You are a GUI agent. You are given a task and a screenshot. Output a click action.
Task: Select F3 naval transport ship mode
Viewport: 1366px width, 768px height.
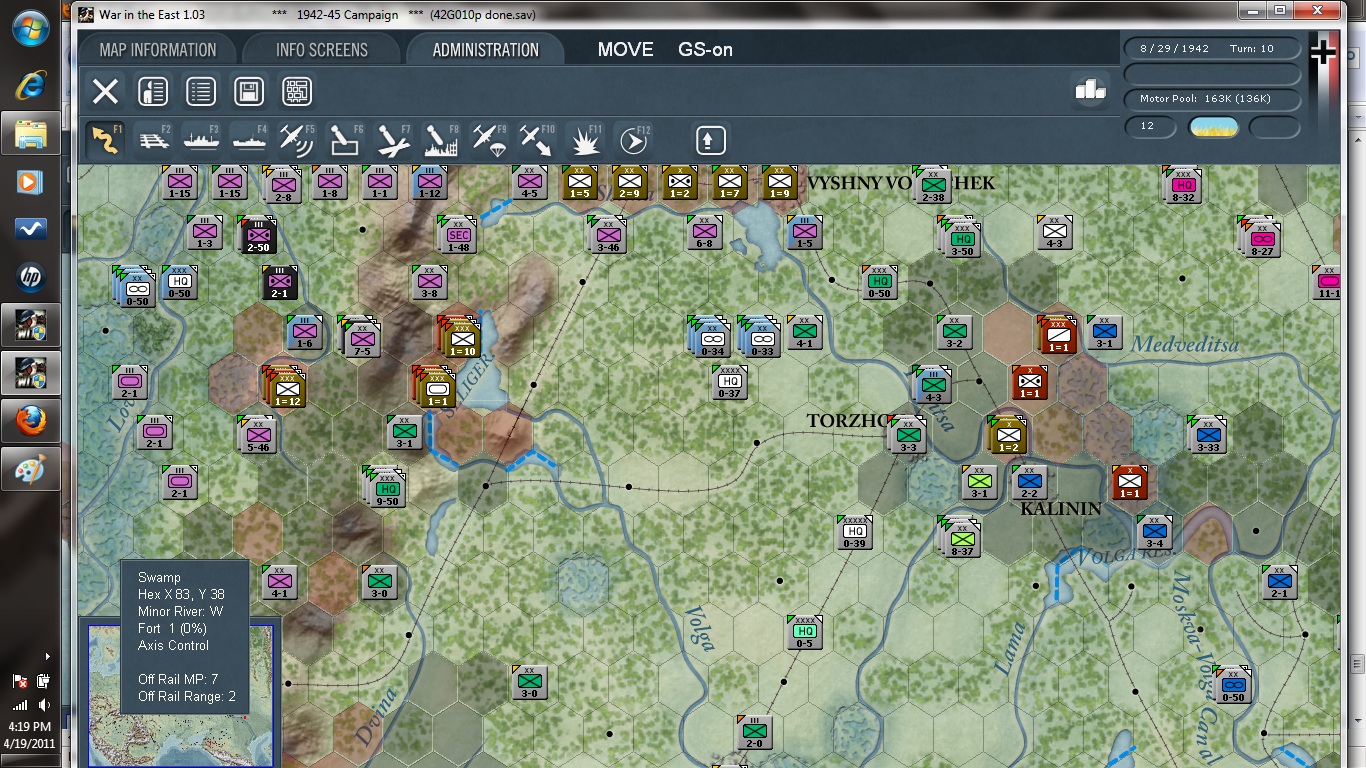tap(202, 139)
